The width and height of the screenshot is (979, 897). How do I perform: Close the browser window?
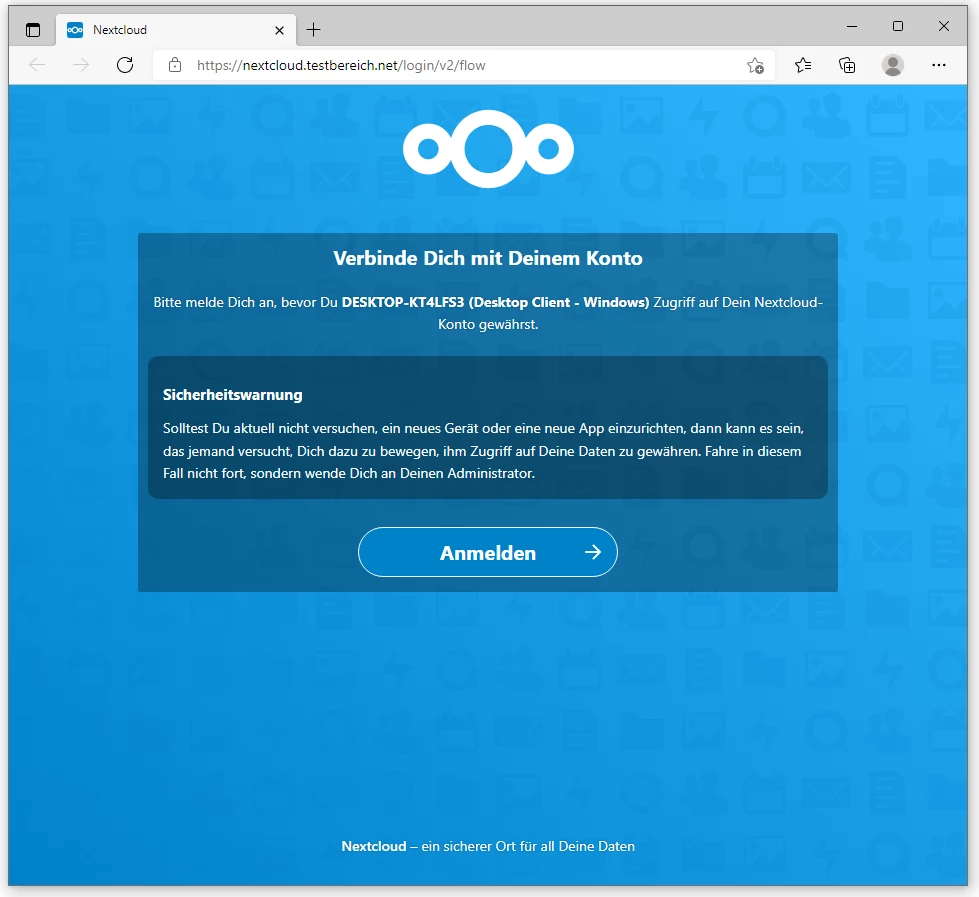click(x=944, y=26)
